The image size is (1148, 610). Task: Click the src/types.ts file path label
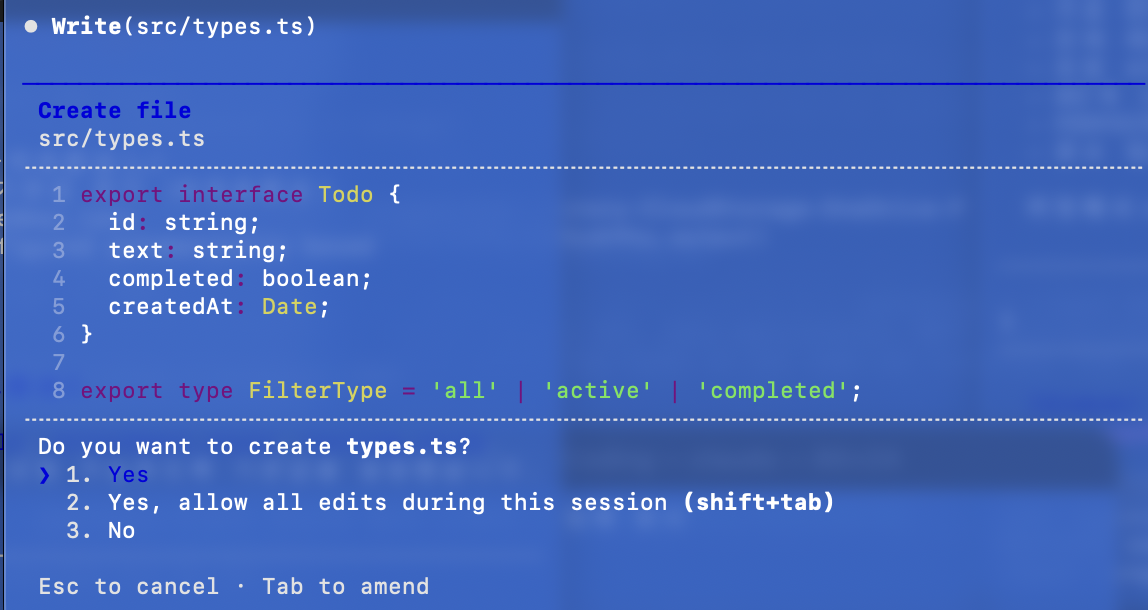[x=121, y=138]
